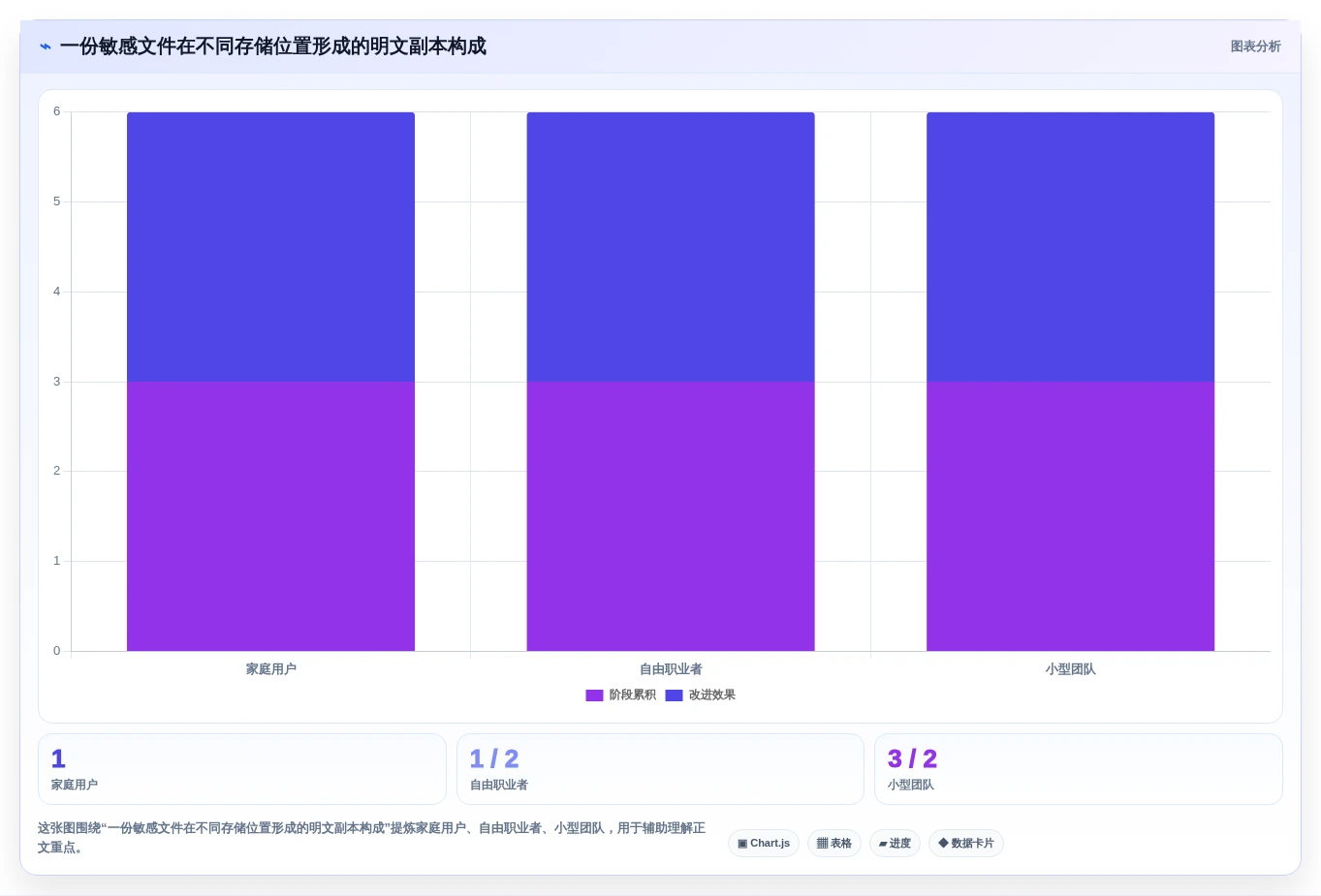Click the purple 阶段累积 bar segment for 自由职业者

point(671,516)
